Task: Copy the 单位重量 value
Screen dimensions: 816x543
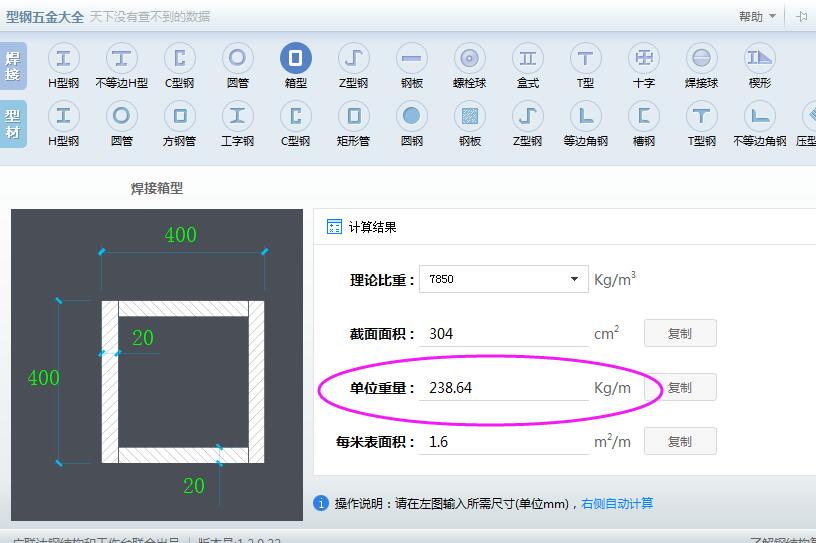Action: (x=680, y=387)
